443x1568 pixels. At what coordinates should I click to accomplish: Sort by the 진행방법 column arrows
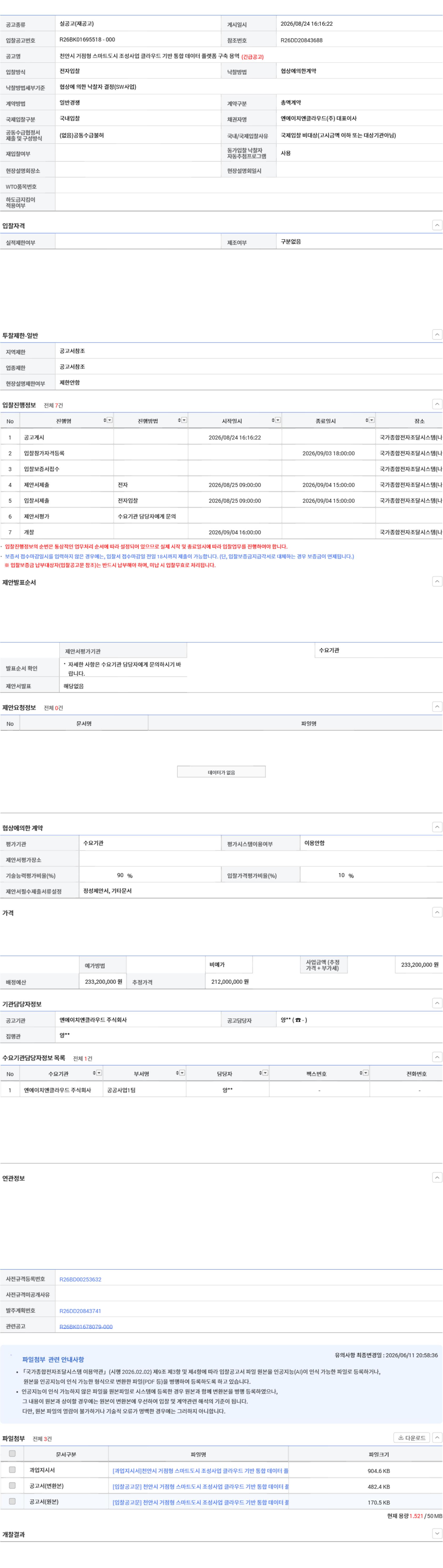click(179, 420)
